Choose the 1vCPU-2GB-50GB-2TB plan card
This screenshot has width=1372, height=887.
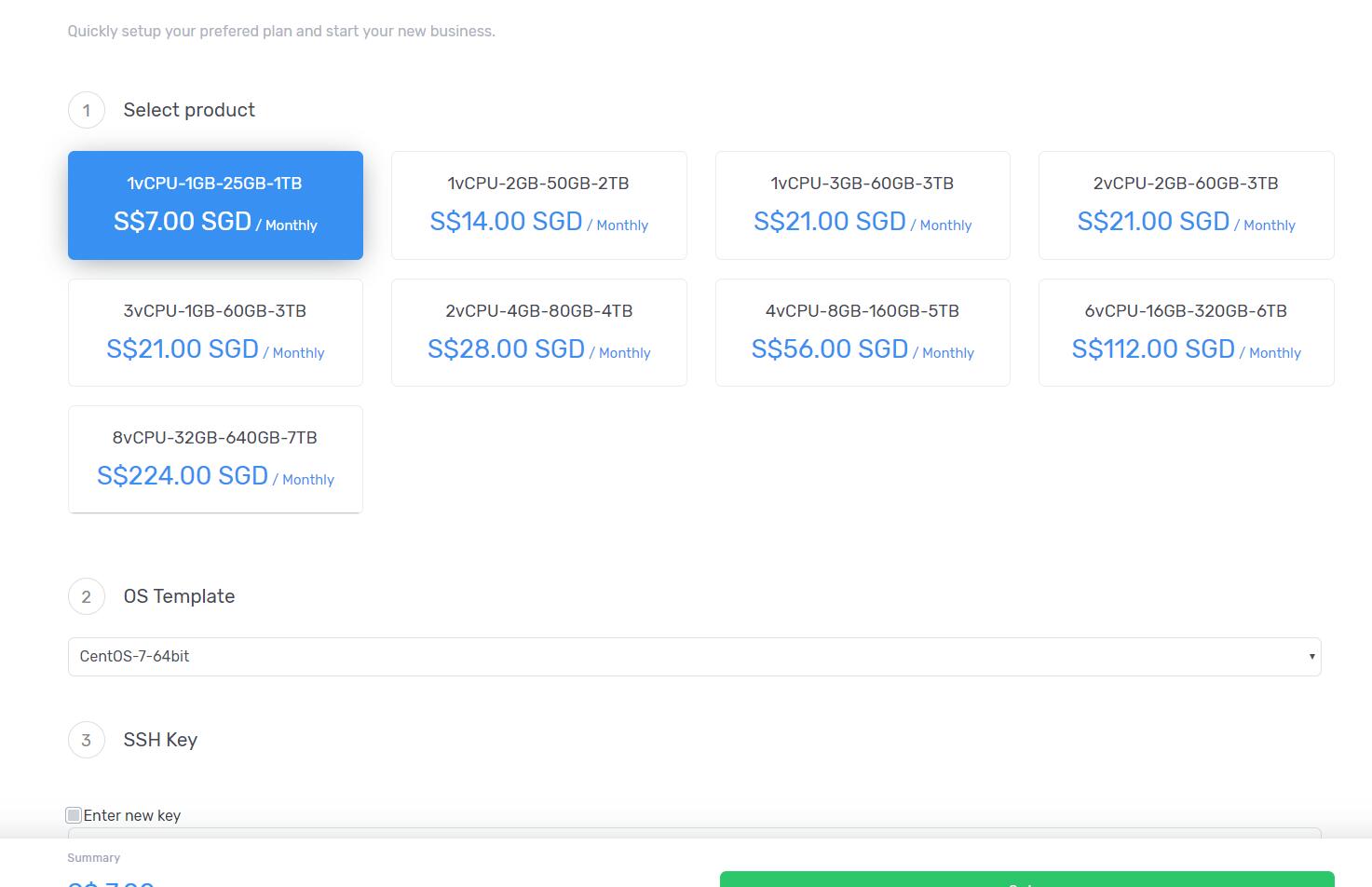(538, 205)
